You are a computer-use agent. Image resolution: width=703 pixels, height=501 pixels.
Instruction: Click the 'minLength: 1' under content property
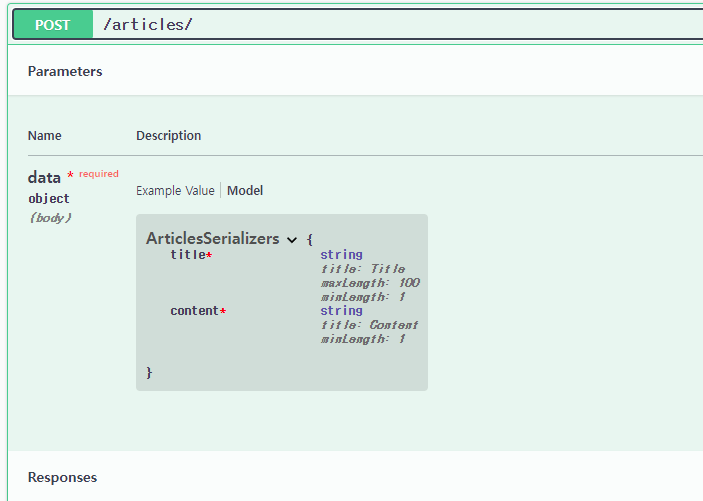[363, 339]
